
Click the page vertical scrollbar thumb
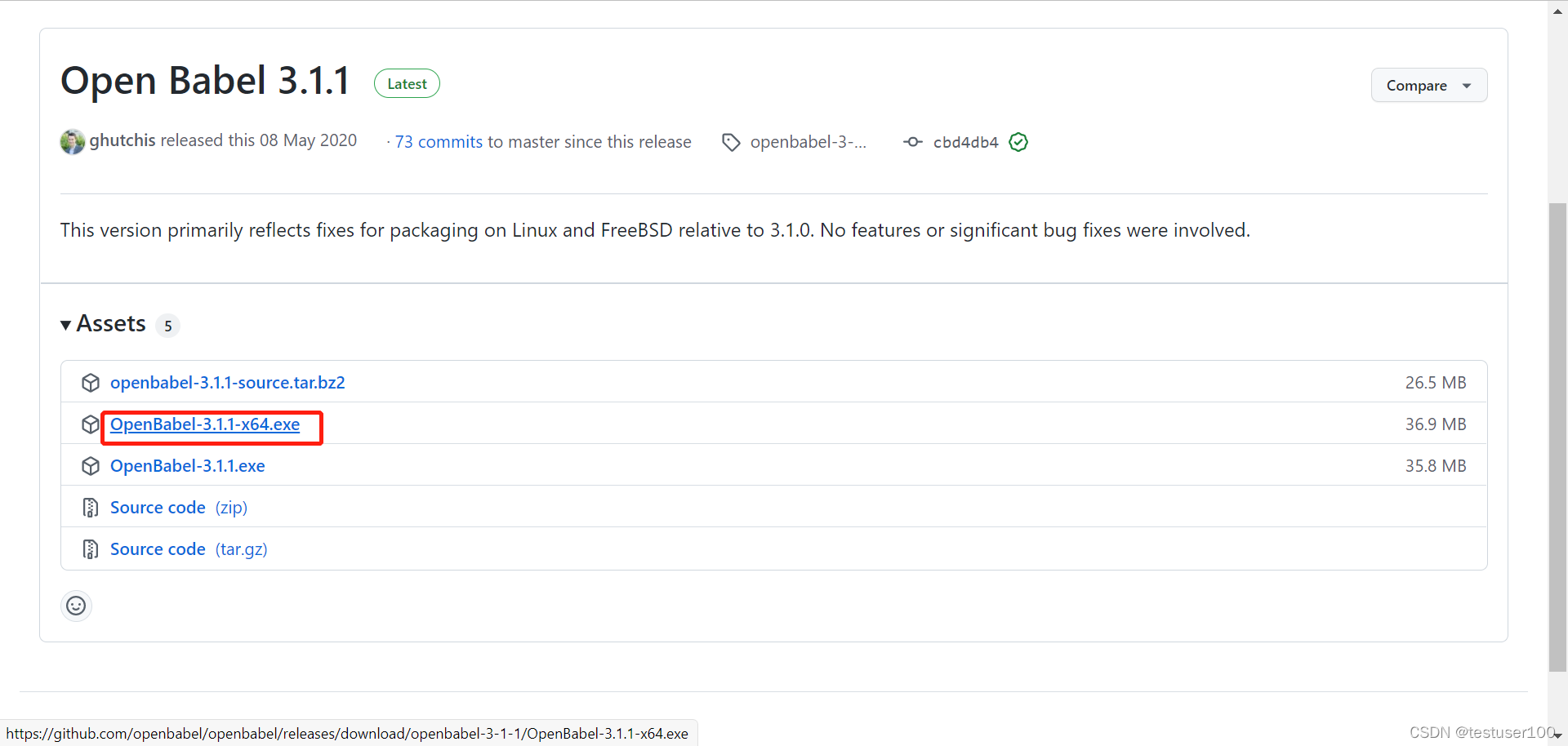(x=1557, y=437)
